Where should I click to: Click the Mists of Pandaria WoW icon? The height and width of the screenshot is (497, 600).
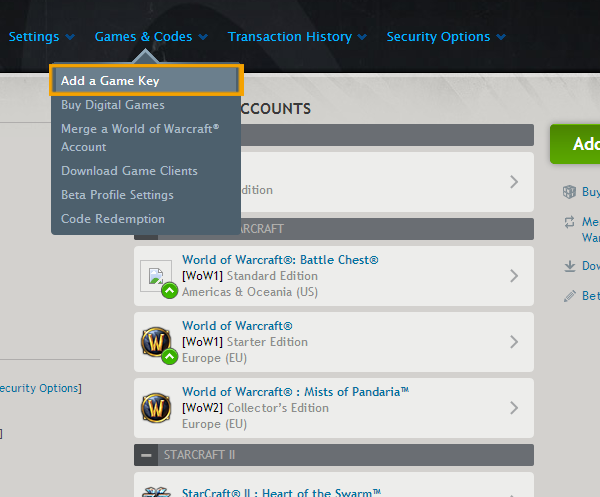[x=156, y=408]
